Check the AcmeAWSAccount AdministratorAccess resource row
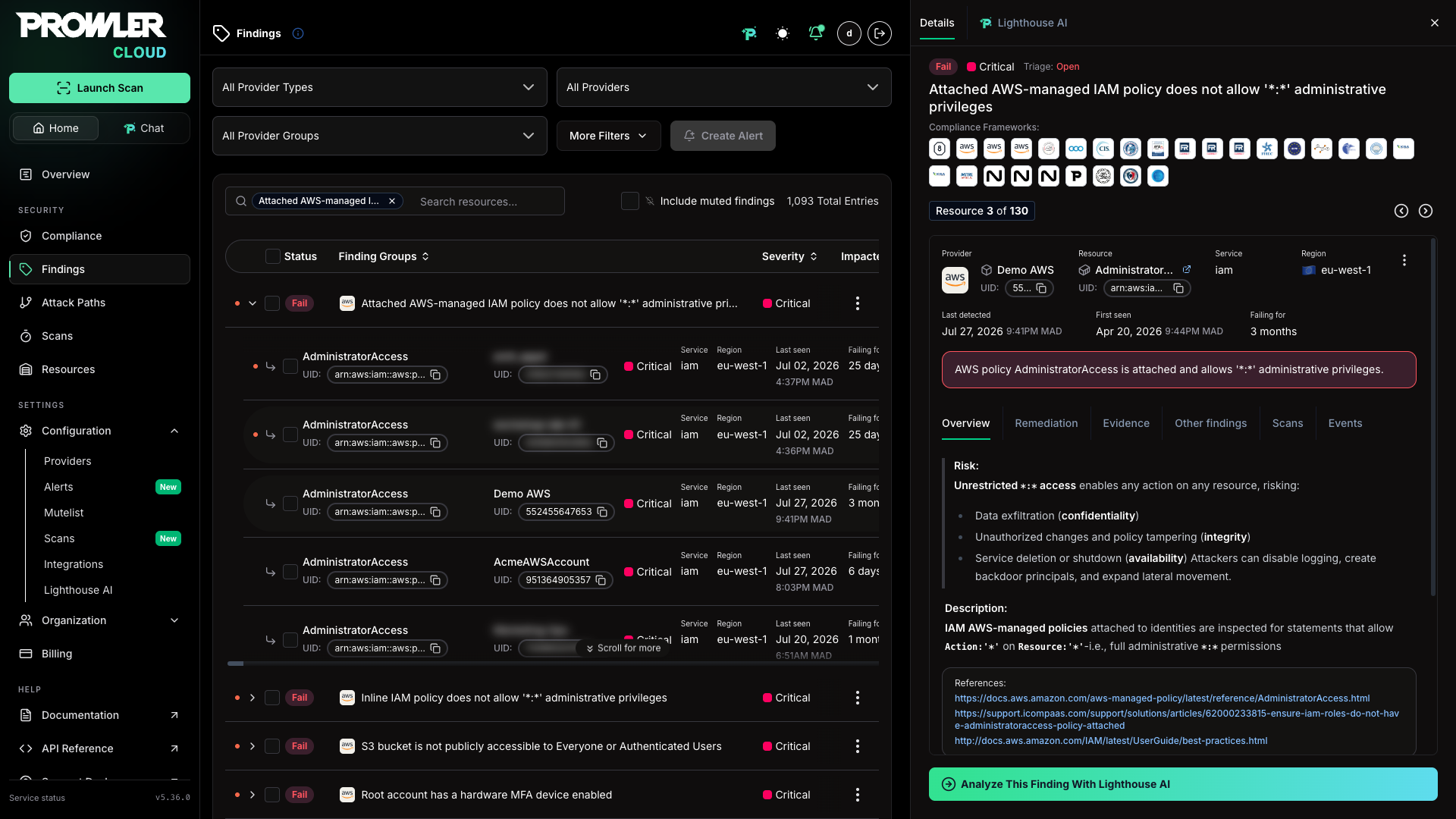Screen dimensions: 1456x819 290,572
